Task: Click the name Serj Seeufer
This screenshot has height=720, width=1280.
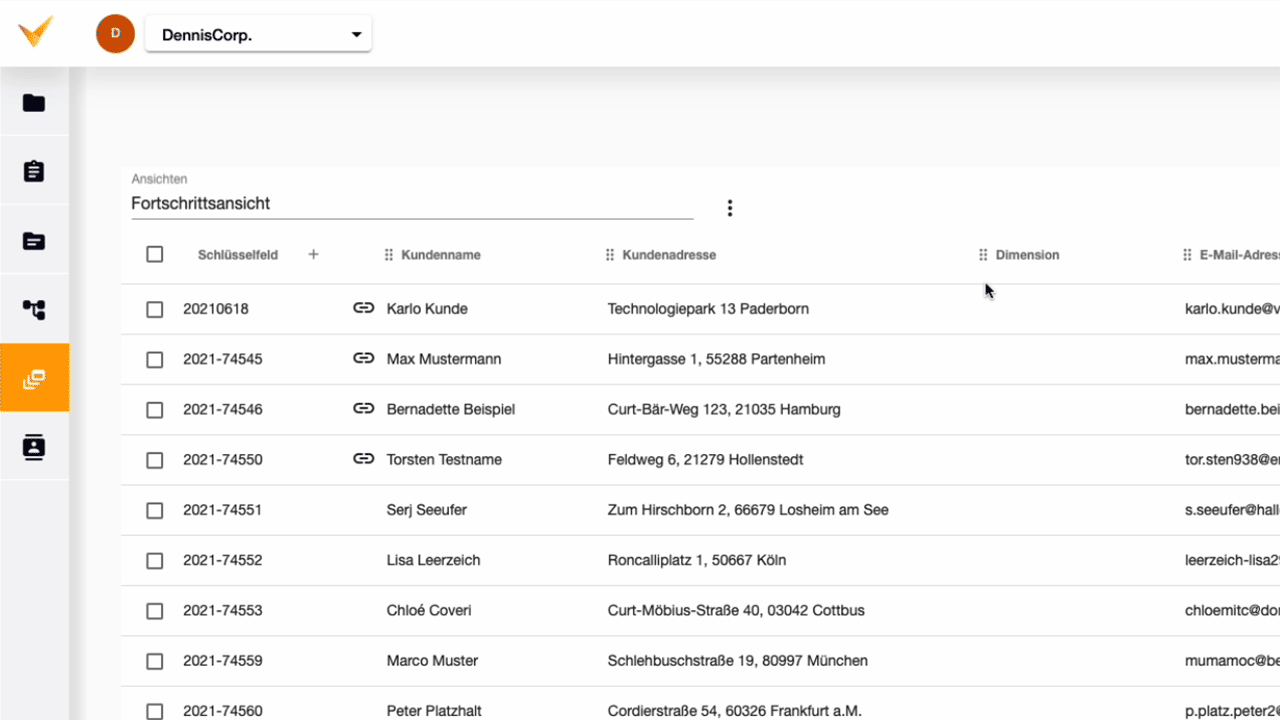Action: [427, 510]
